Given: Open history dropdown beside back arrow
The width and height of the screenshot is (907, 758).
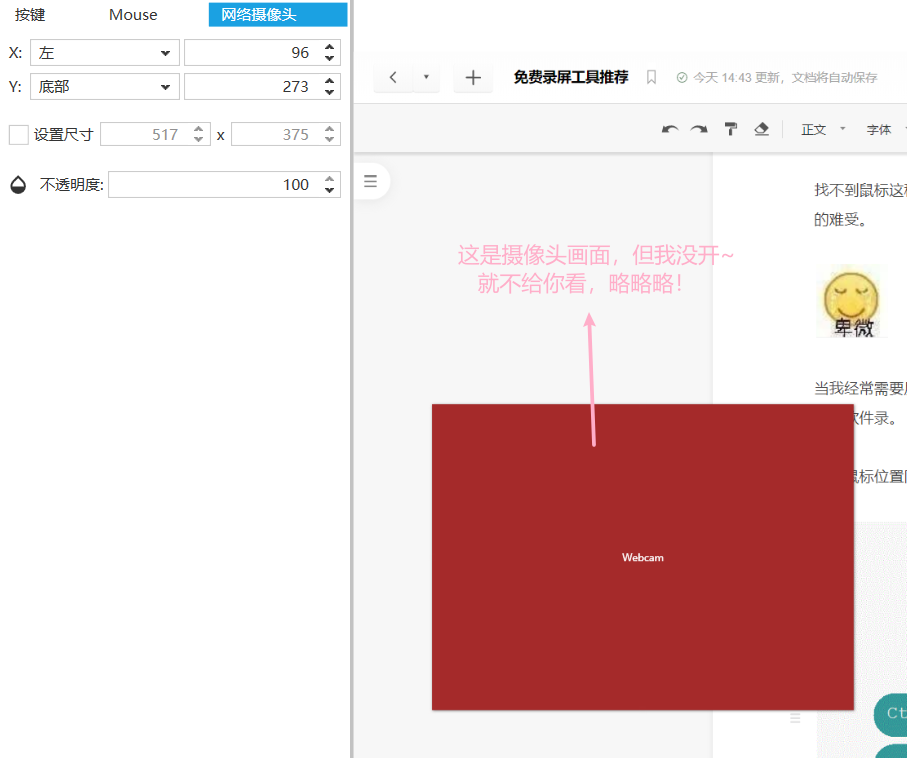Looking at the screenshot, I should (426, 77).
